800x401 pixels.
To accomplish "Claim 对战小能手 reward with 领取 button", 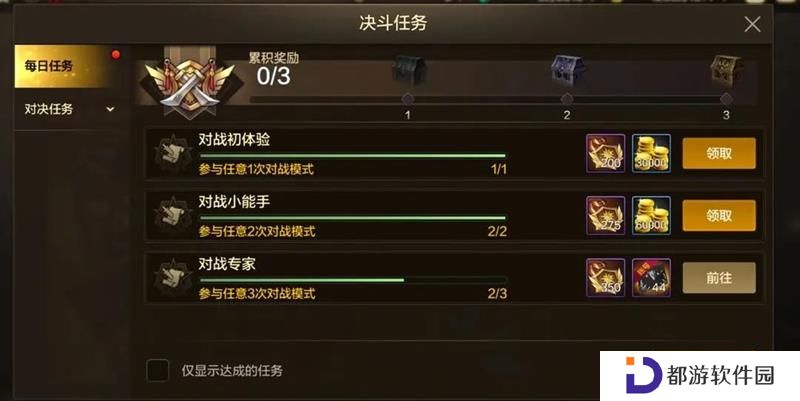I will pyautogui.click(x=719, y=215).
